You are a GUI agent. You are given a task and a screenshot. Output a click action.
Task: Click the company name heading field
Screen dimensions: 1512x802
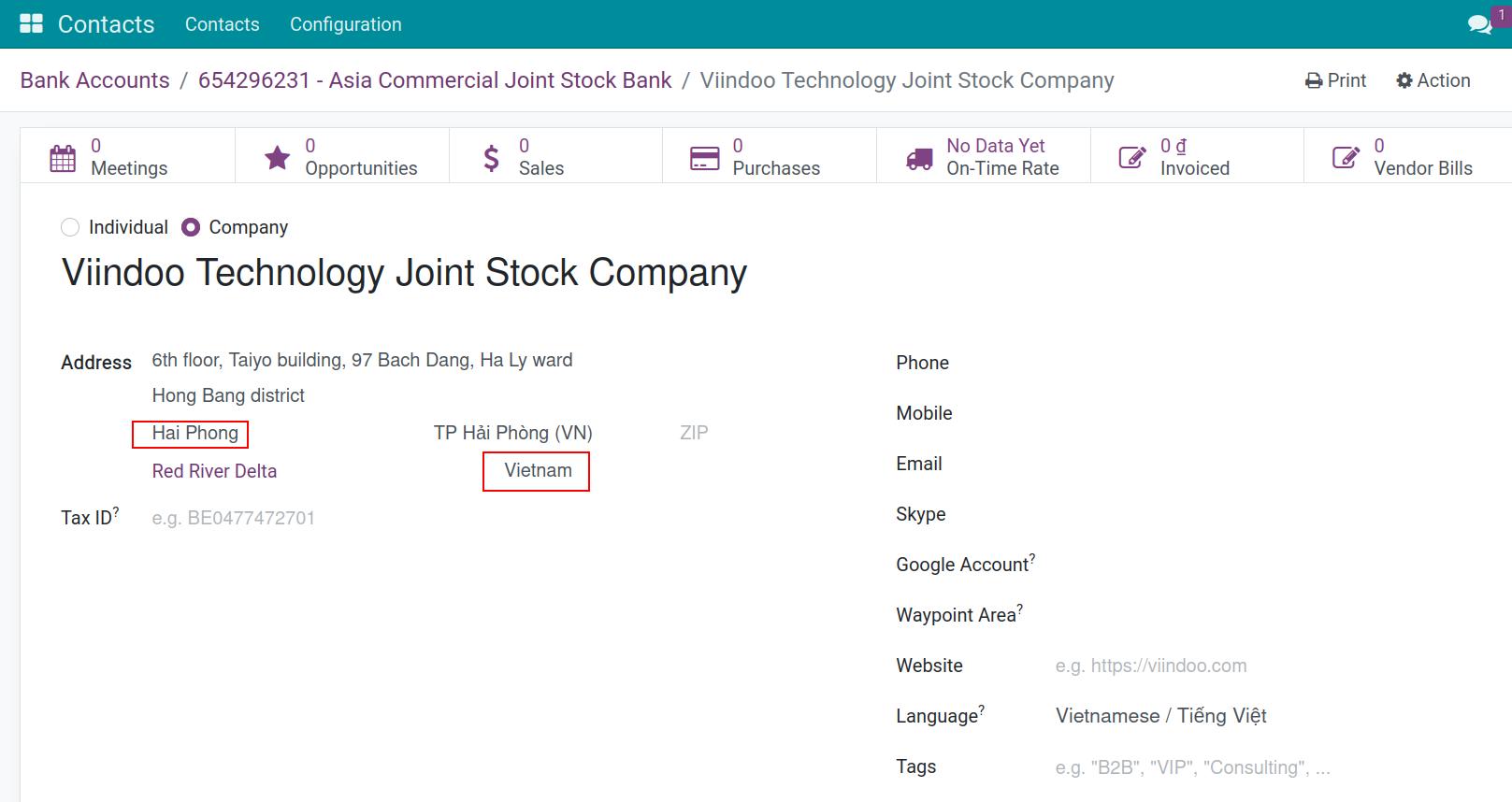(x=405, y=273)
